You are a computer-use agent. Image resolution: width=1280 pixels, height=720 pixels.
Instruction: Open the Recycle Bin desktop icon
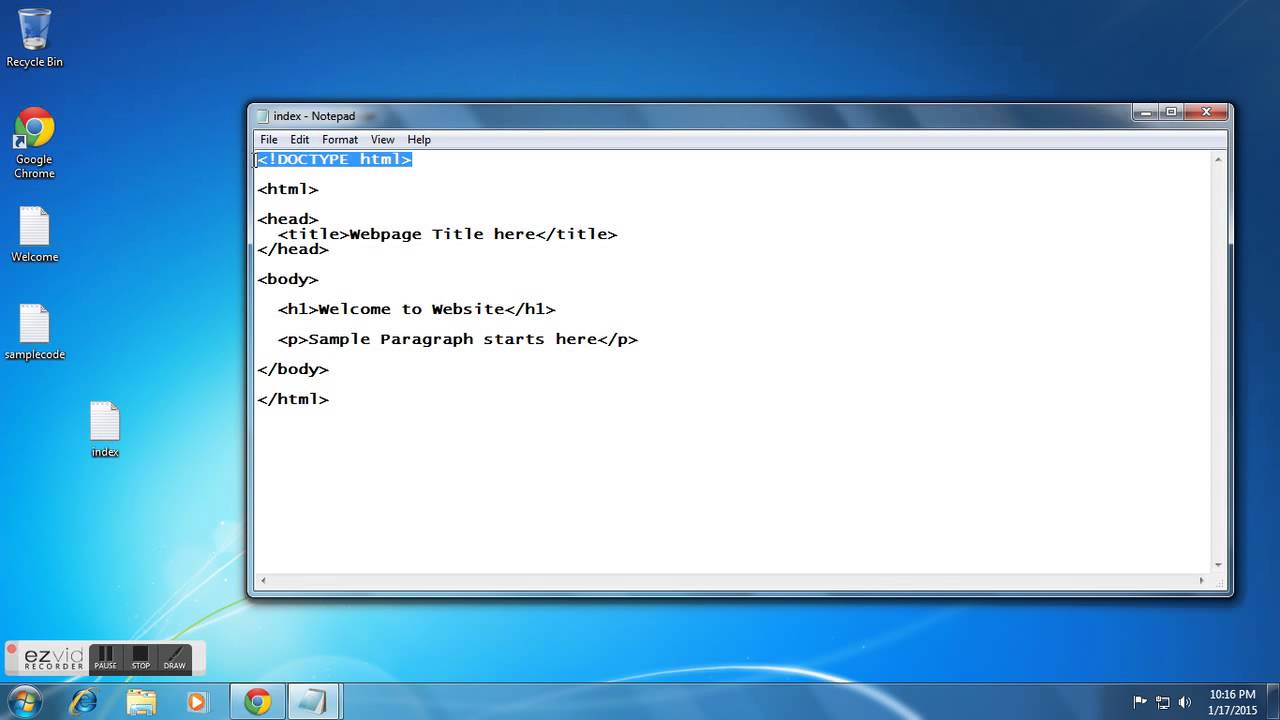tap(34, 38)
